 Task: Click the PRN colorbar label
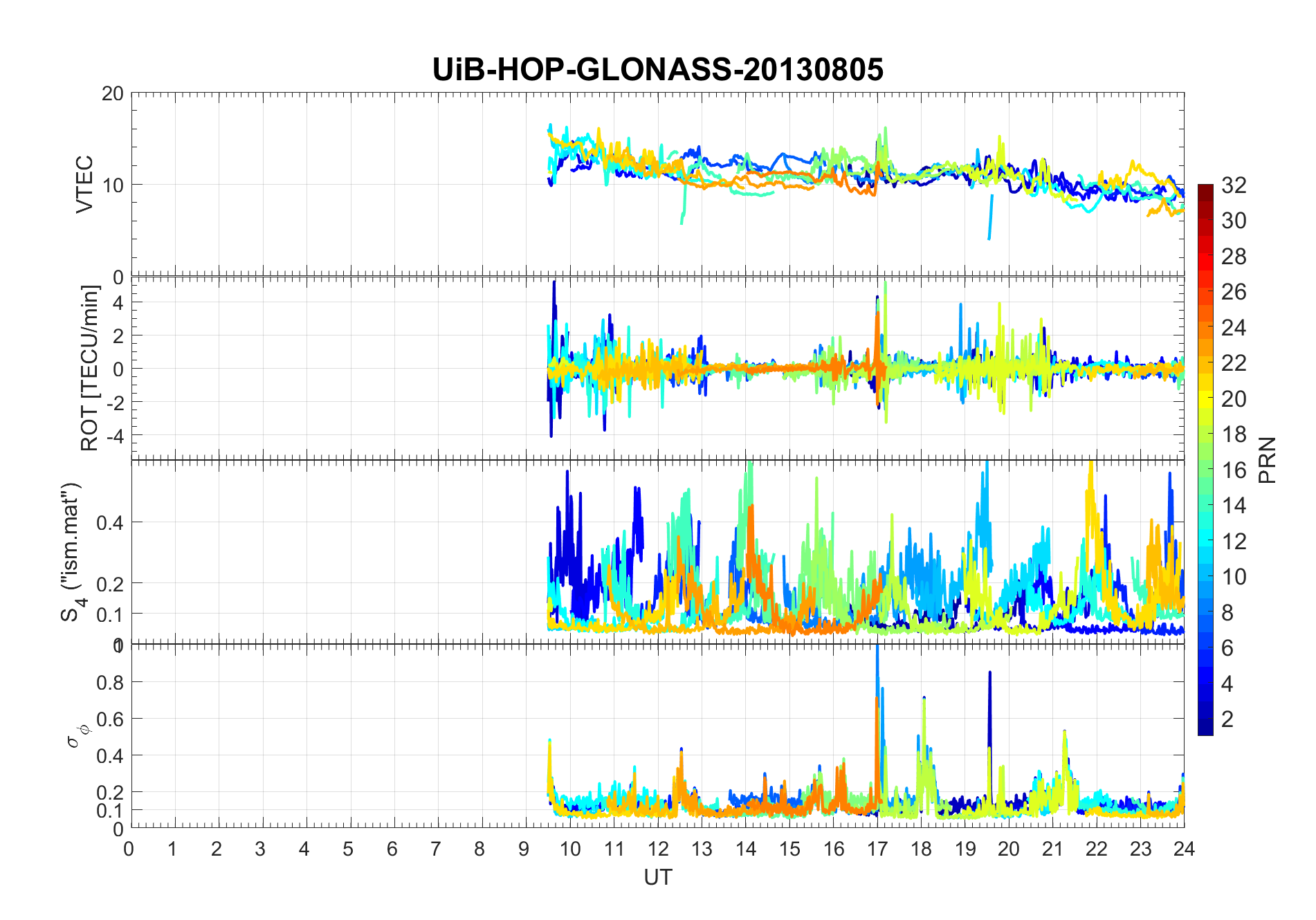click(1267, 460)
